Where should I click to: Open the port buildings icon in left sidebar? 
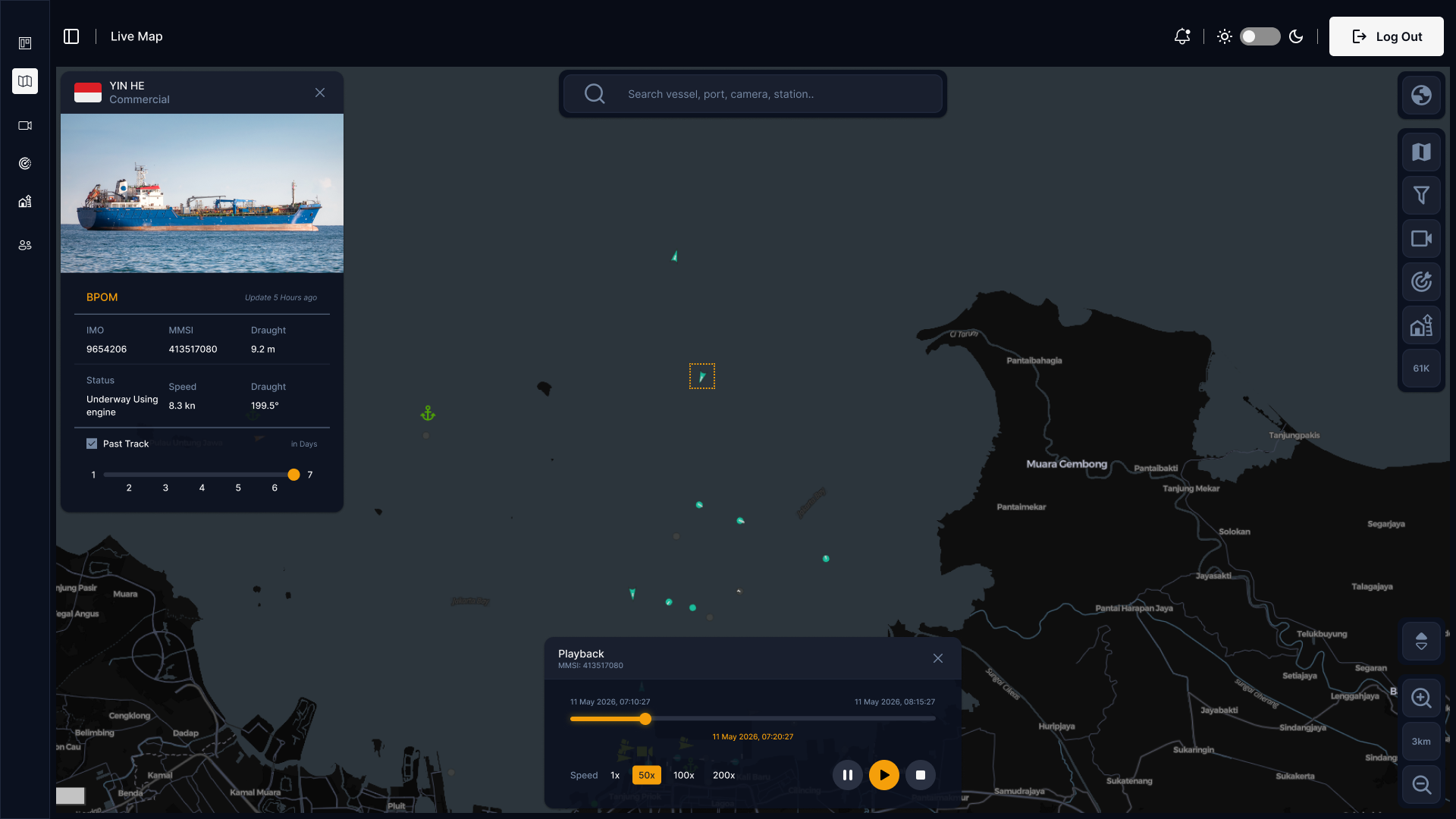25,201
